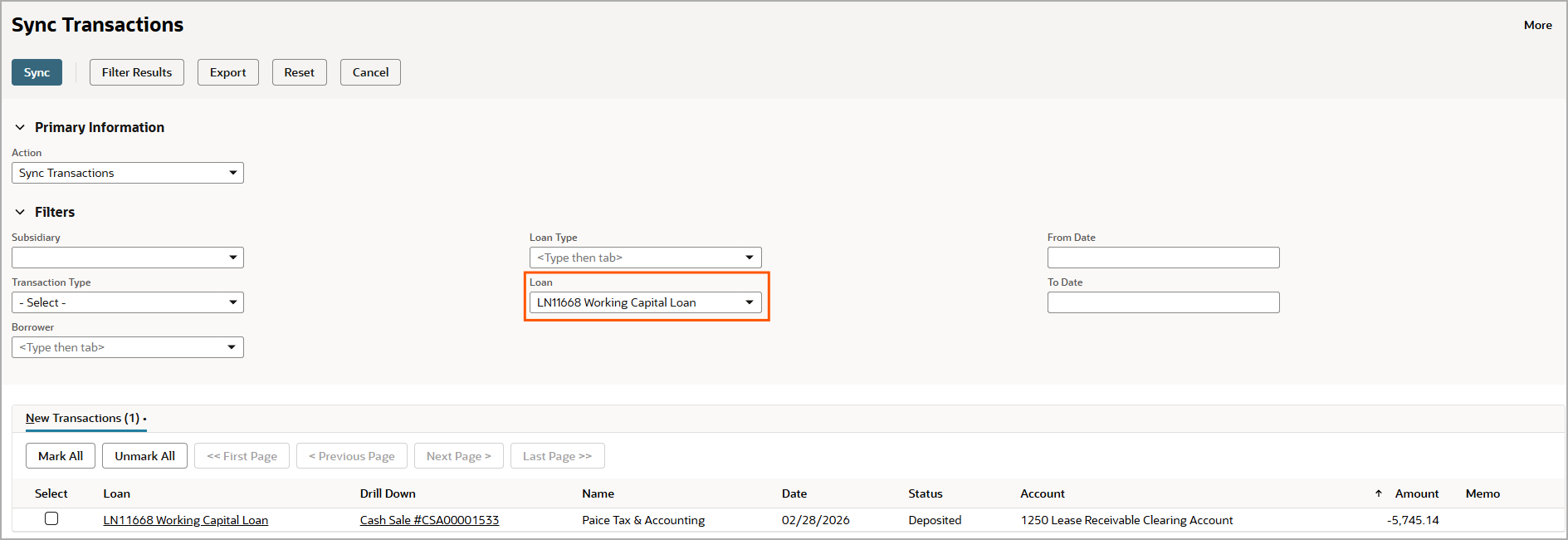
Task: Open the Borrower dropdown arrow
Action: click(232, 347)
